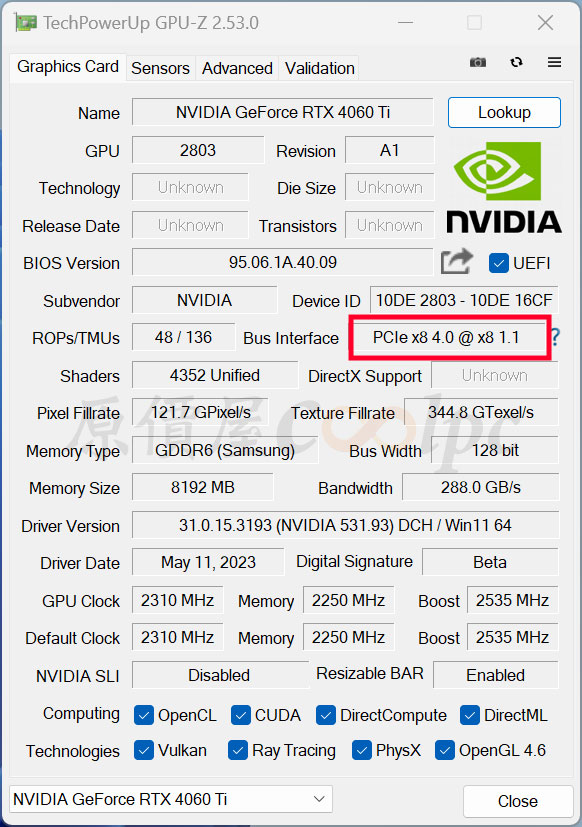Click the Driver Version text field
This screenshot has height=827, width=582.
click(x=345, y=525)
